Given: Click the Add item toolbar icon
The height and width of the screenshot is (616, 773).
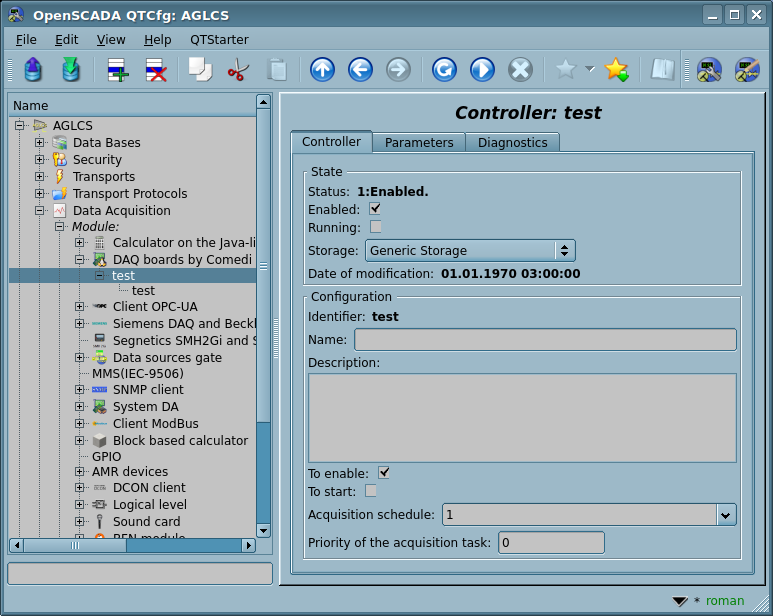Looking at the screenshot, I should tap(118, 70).
